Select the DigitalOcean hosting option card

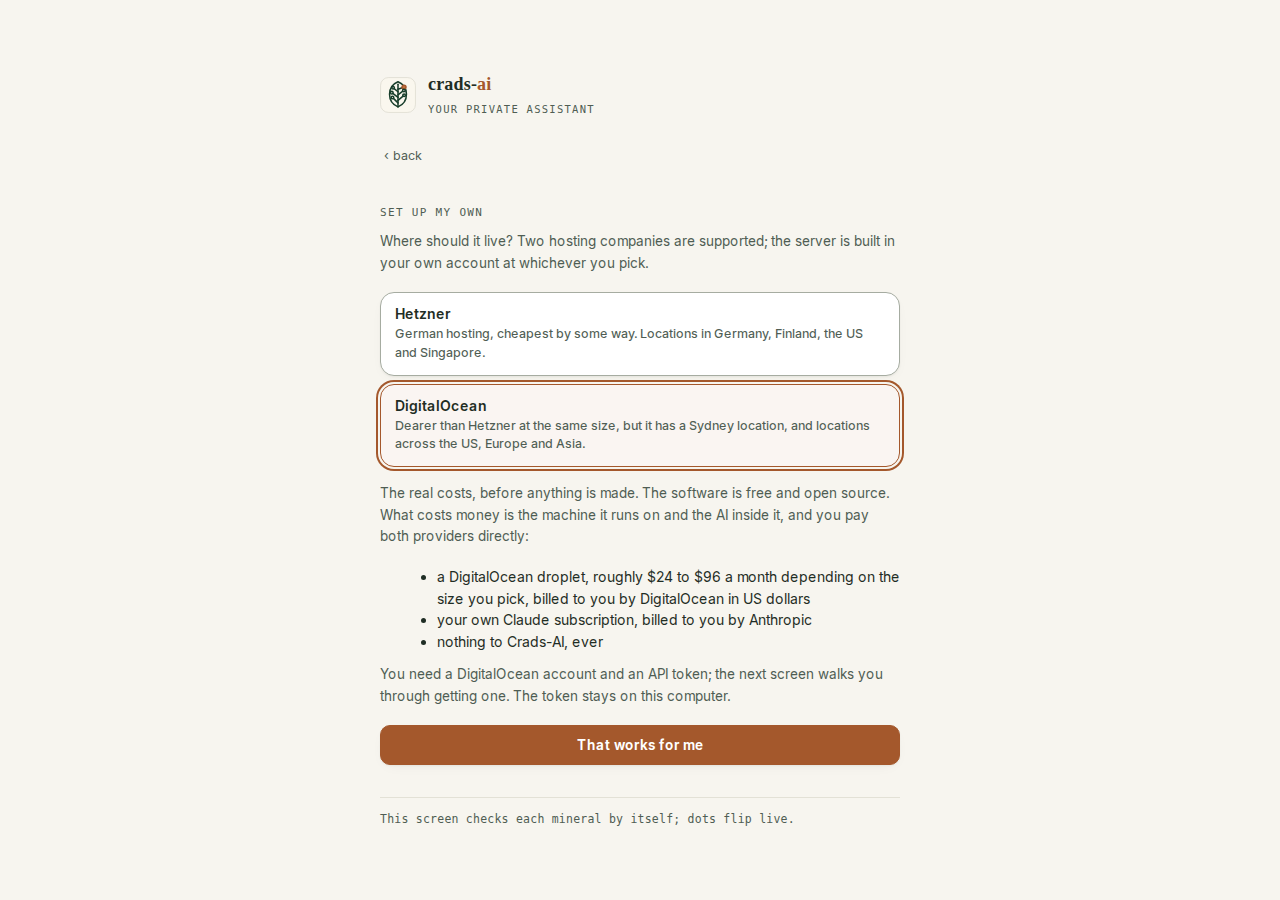[x=640, y=426]
